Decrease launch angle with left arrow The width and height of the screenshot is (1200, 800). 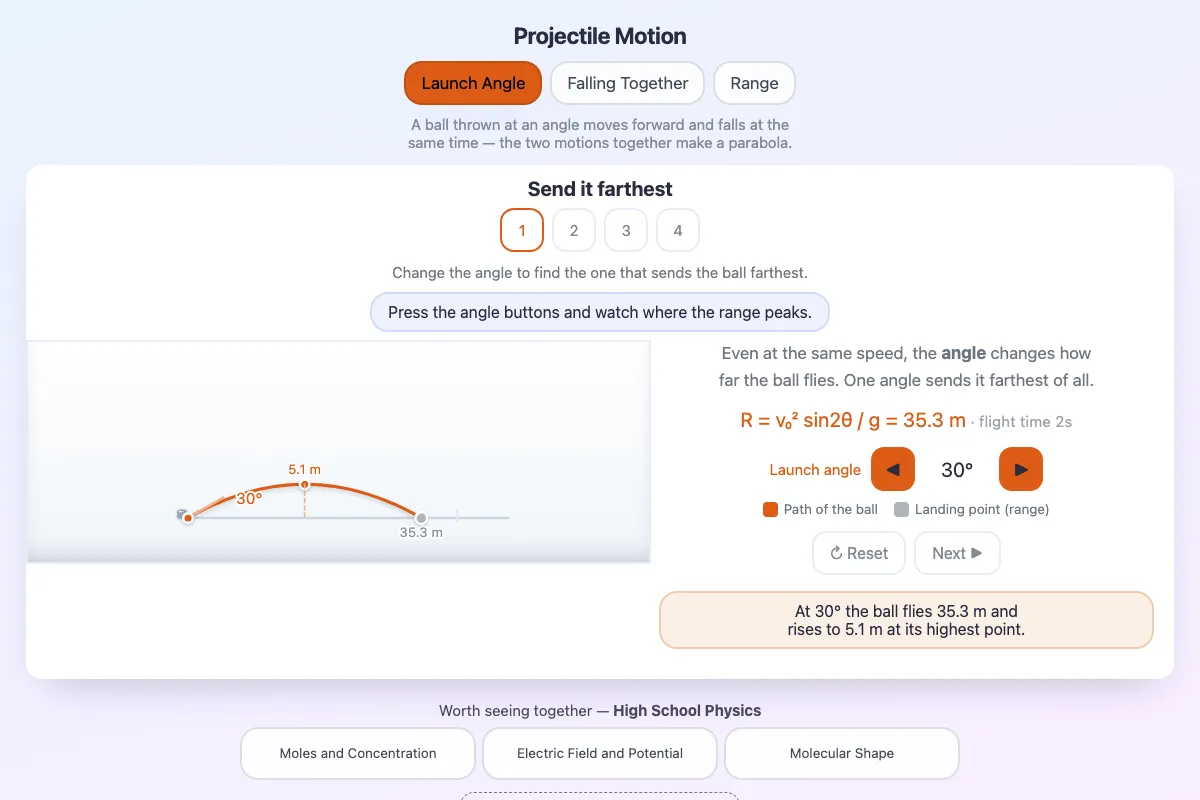tap(893, 469)
